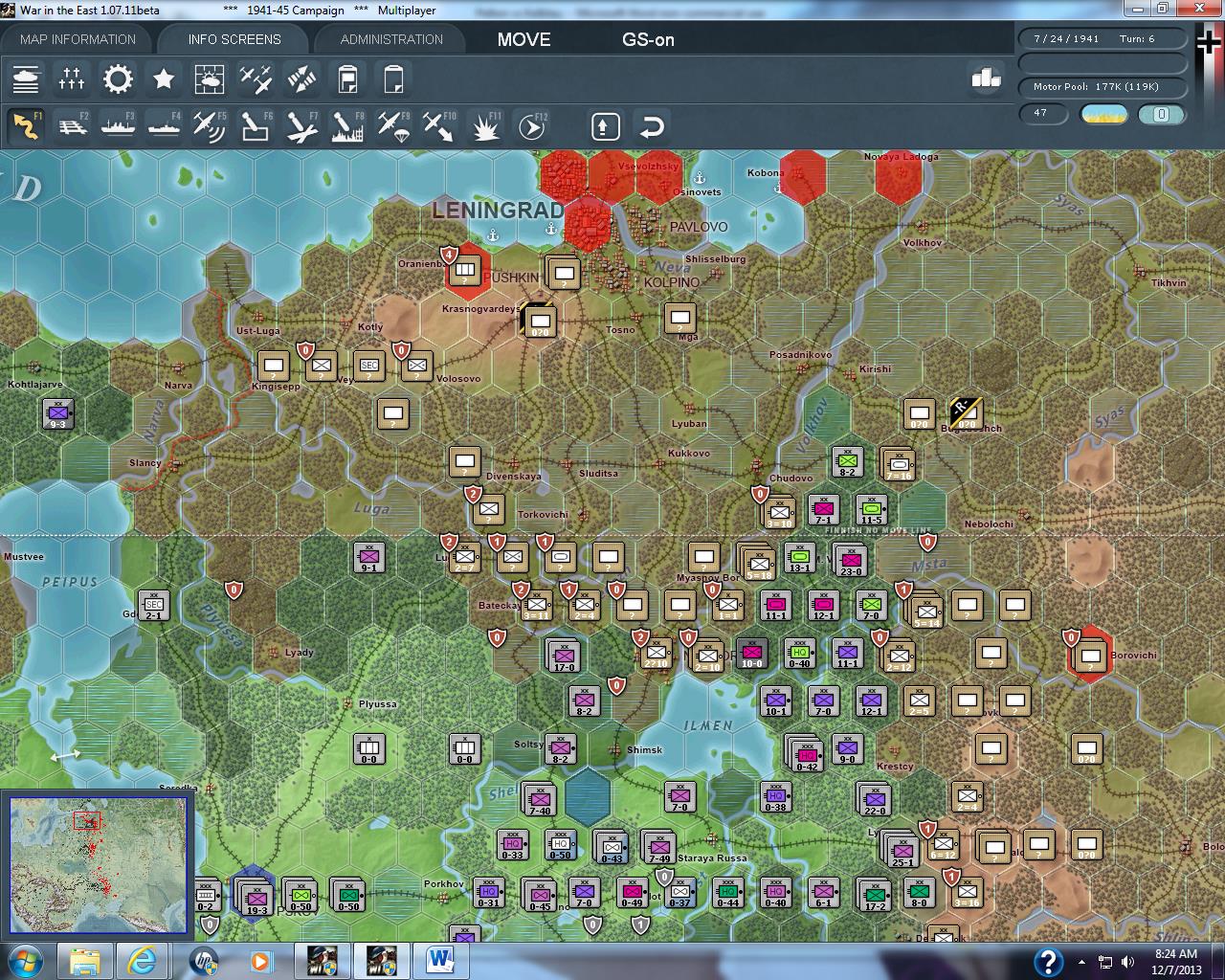This screenshot has width=1225, height=980.
Task: Click the F12 end turn icon
Action: (531, 126)
